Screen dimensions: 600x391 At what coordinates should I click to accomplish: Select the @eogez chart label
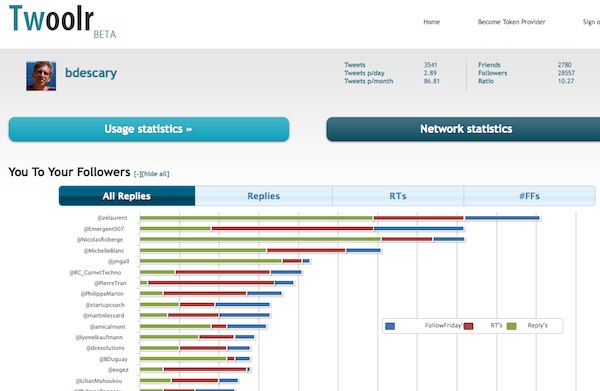118,370
